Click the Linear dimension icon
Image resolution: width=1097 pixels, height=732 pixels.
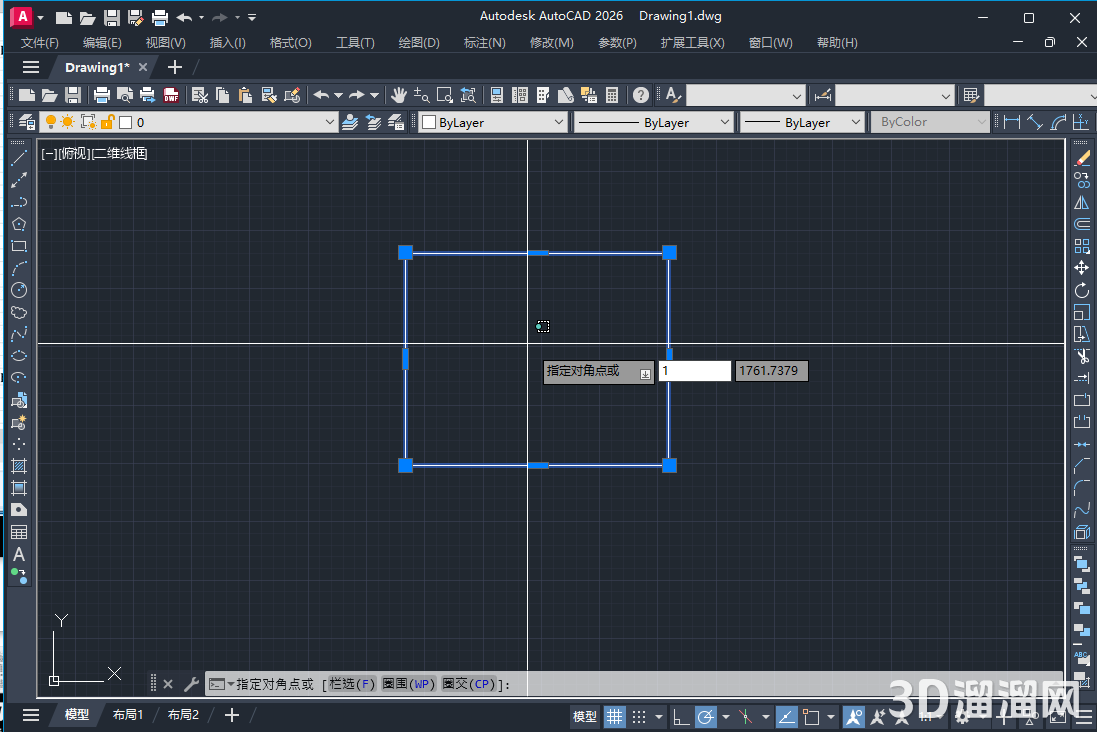1012,122
